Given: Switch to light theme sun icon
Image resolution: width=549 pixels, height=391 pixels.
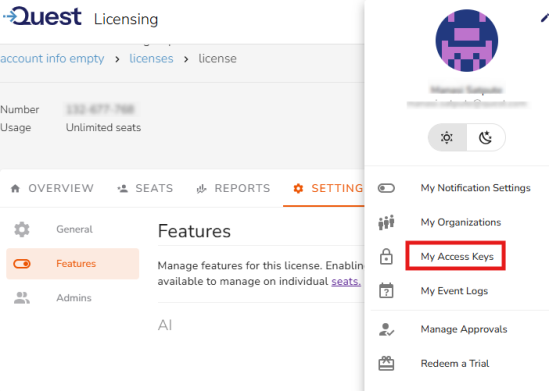Looking at the screenshot, I should pos(447,137).
